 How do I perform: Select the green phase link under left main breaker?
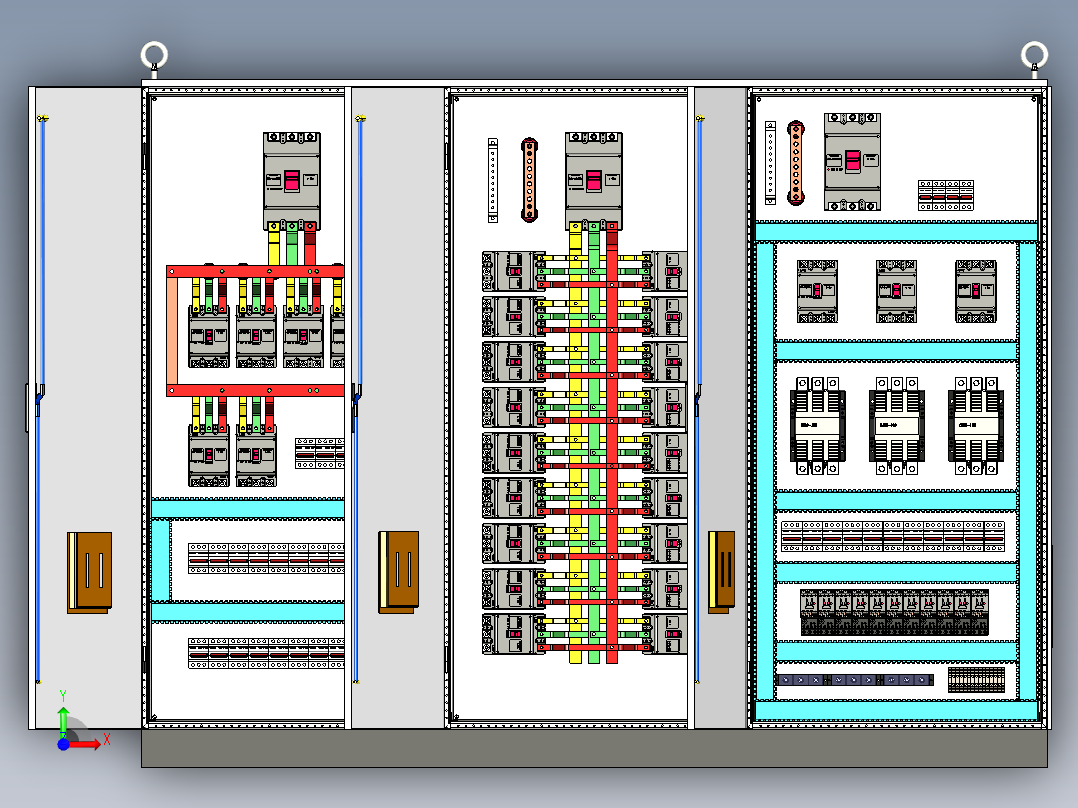[x=292, y=244]
